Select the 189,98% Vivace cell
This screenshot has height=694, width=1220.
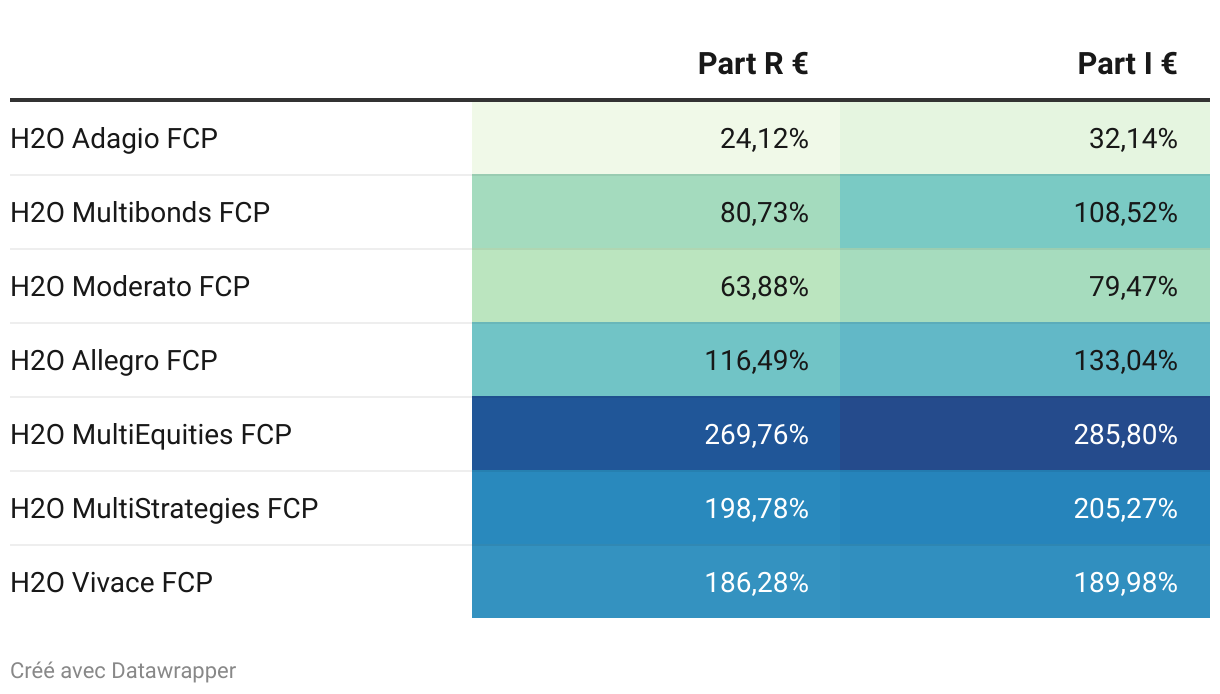pos(1124,583)
